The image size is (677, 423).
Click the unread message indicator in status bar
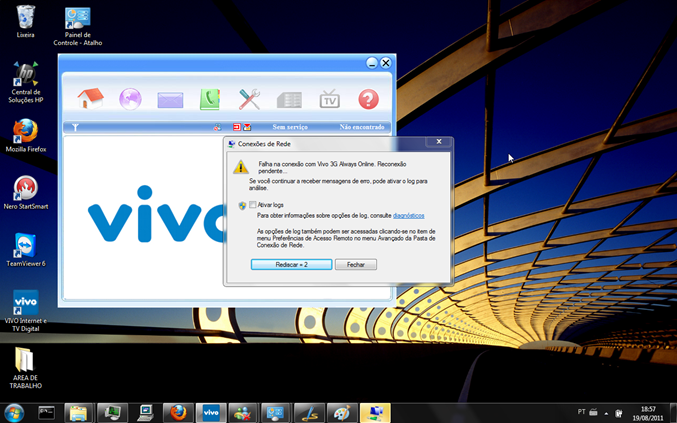(247, 127)
